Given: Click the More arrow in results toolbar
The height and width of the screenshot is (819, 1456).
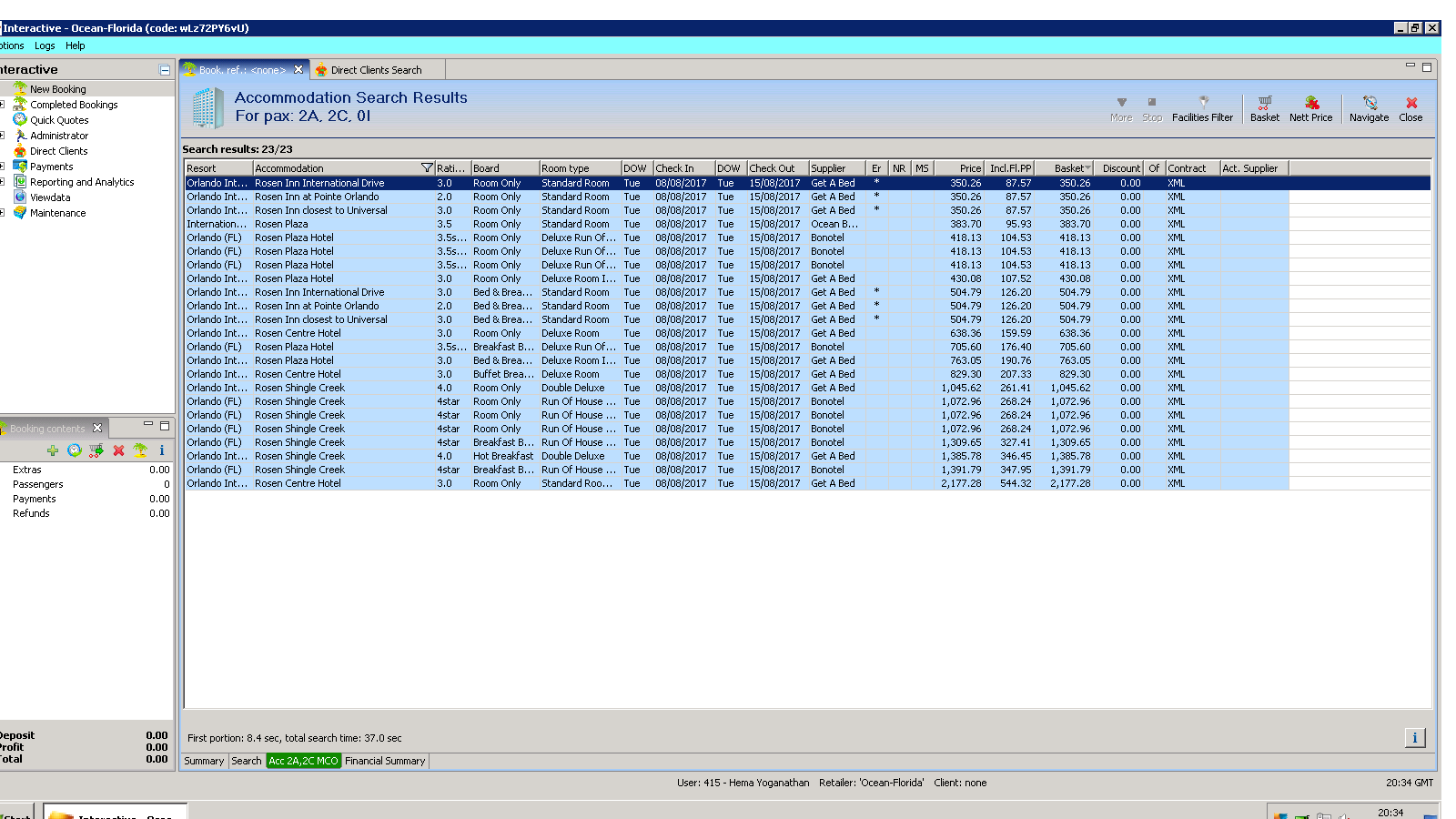Looking at the screenshot, I should click(x=1121, y=109).
